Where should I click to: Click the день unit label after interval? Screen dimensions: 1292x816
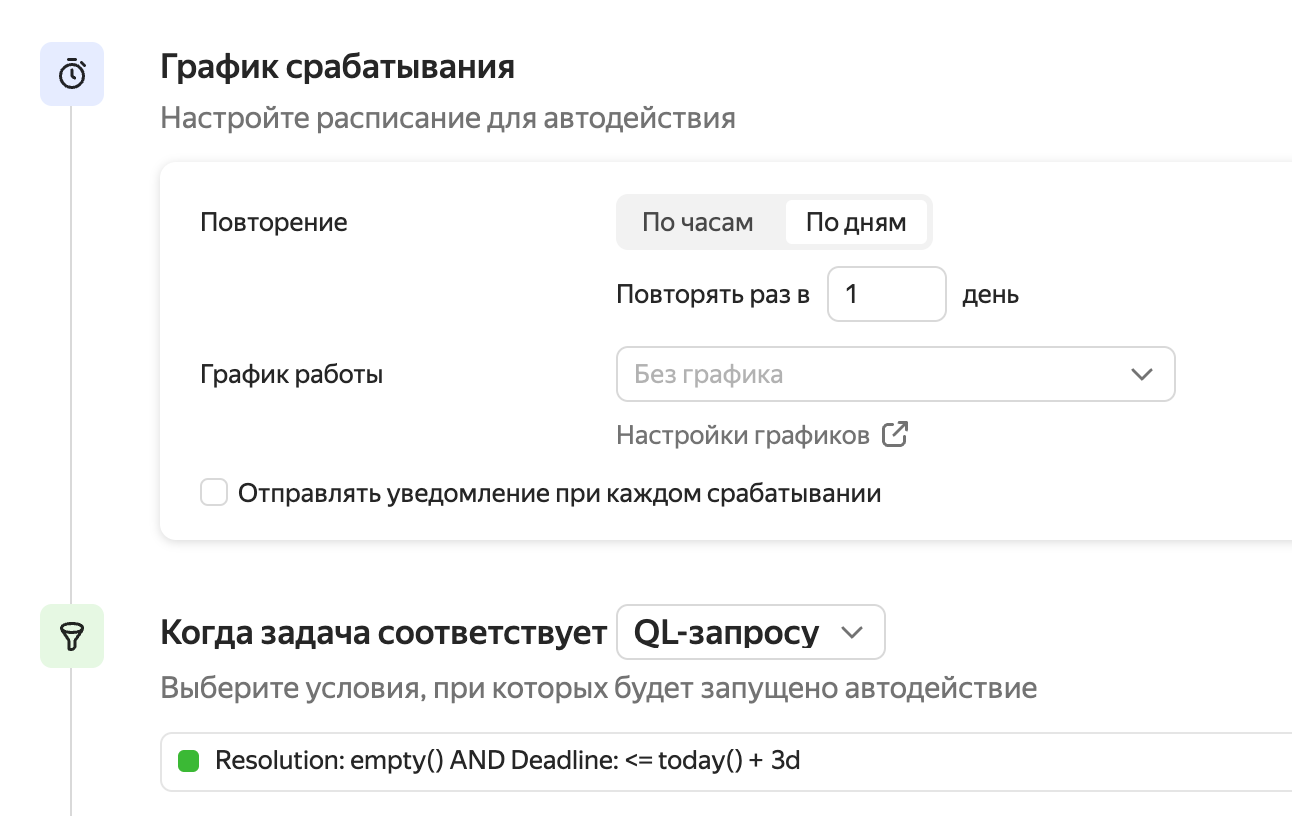(x=990, y=295)
